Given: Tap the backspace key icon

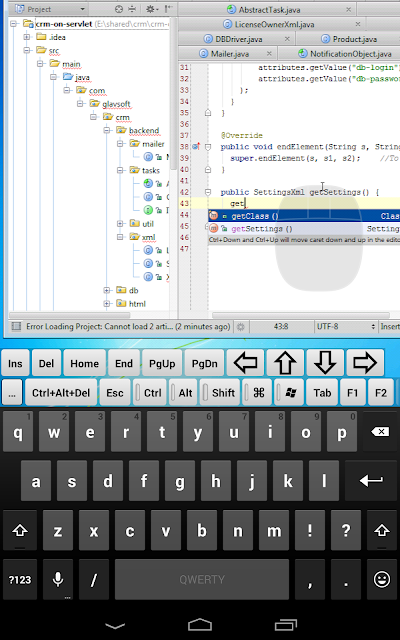Looking at the screenshot, I should [x=380, y=432].
